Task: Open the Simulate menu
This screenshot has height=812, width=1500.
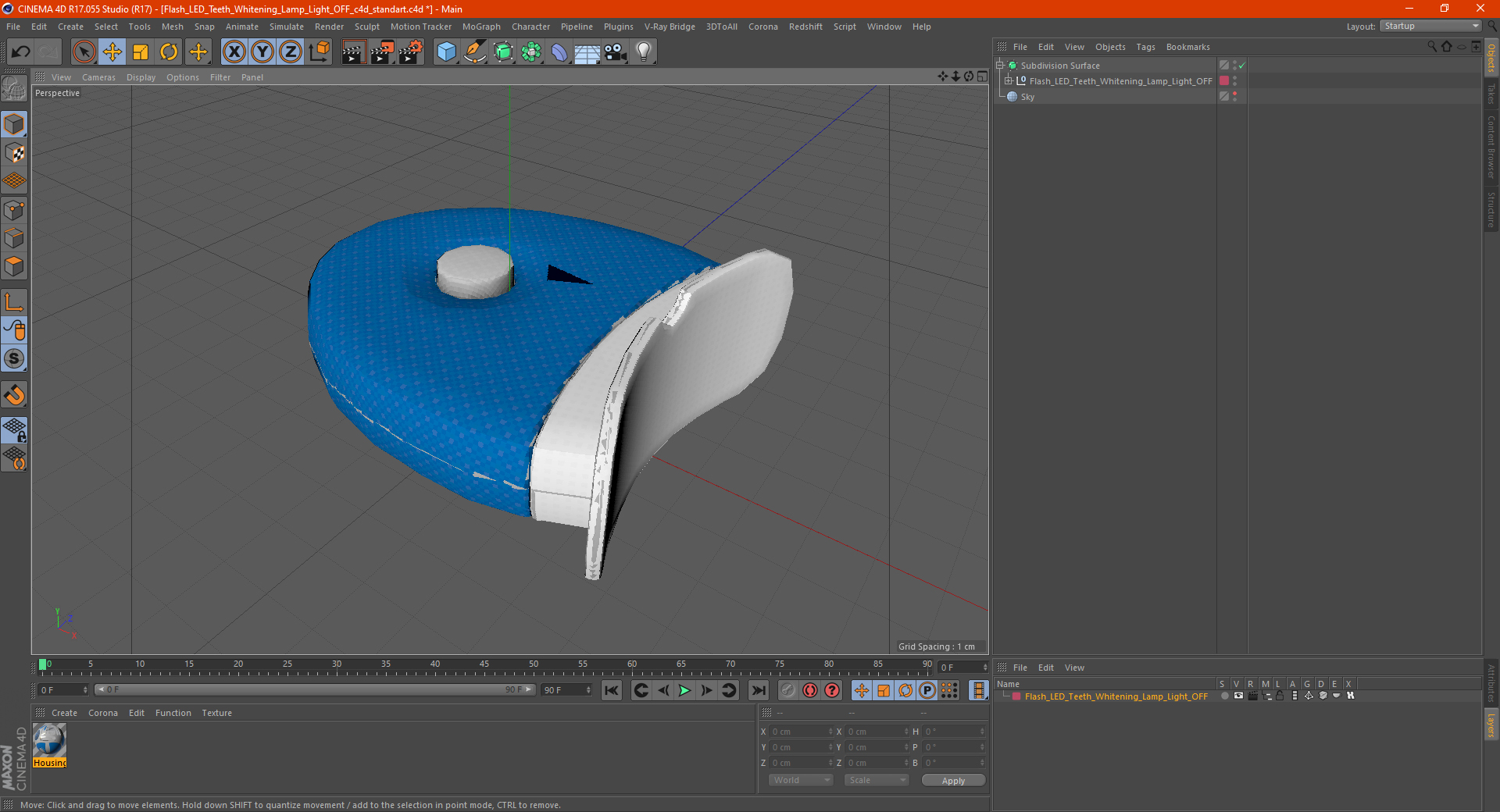Action: (286, 27)
